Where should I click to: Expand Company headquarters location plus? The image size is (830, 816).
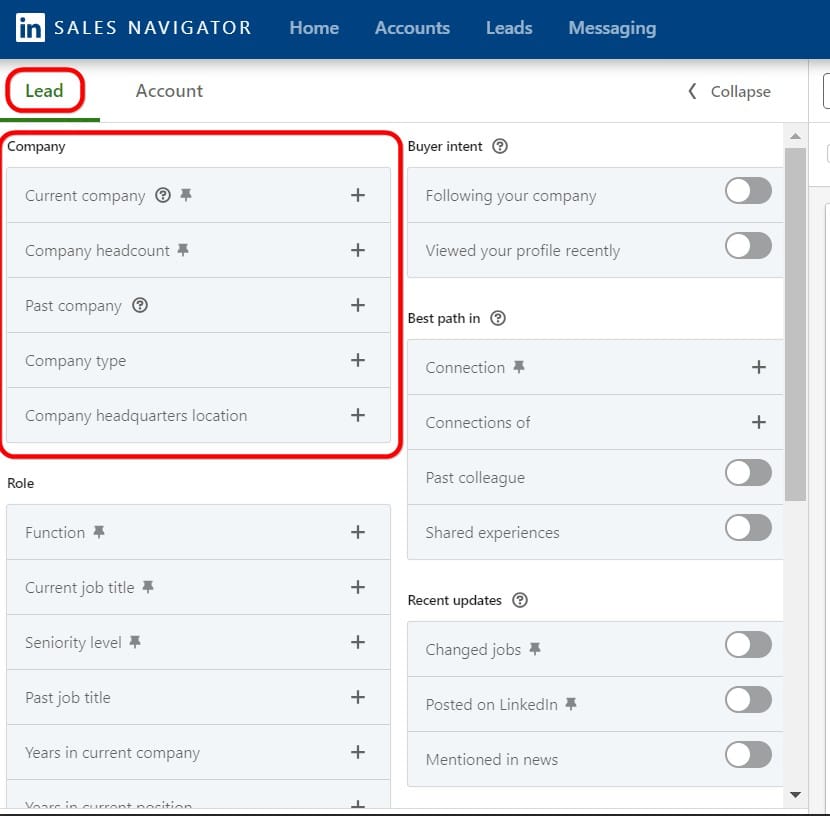pos(358,415)
